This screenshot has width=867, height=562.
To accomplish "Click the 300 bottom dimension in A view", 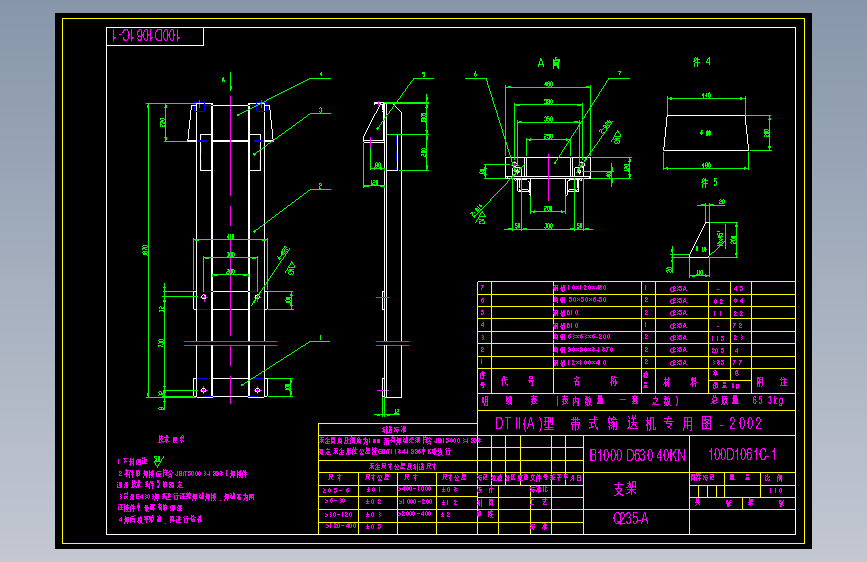I will (548, 226).
